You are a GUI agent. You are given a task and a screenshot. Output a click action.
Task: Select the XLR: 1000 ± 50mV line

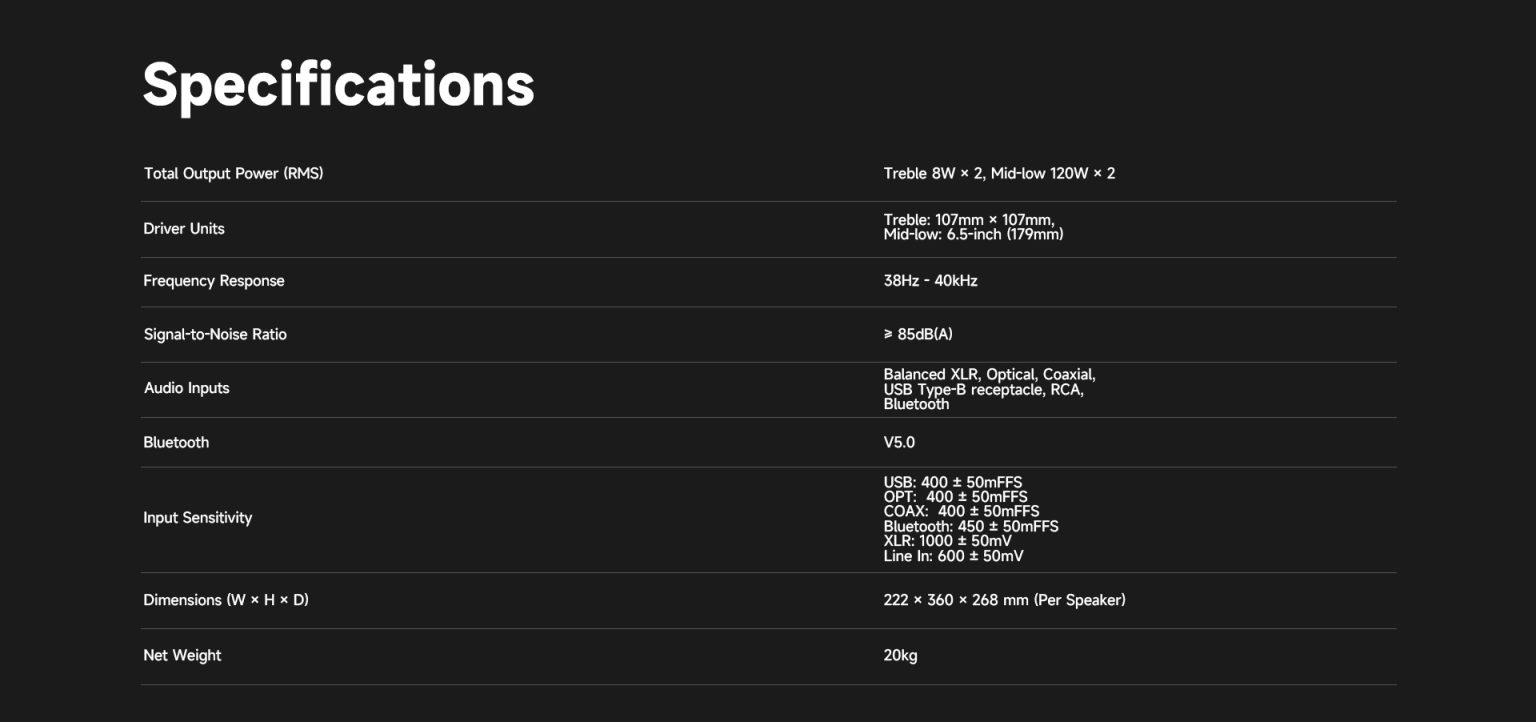(x=947, y=541)
